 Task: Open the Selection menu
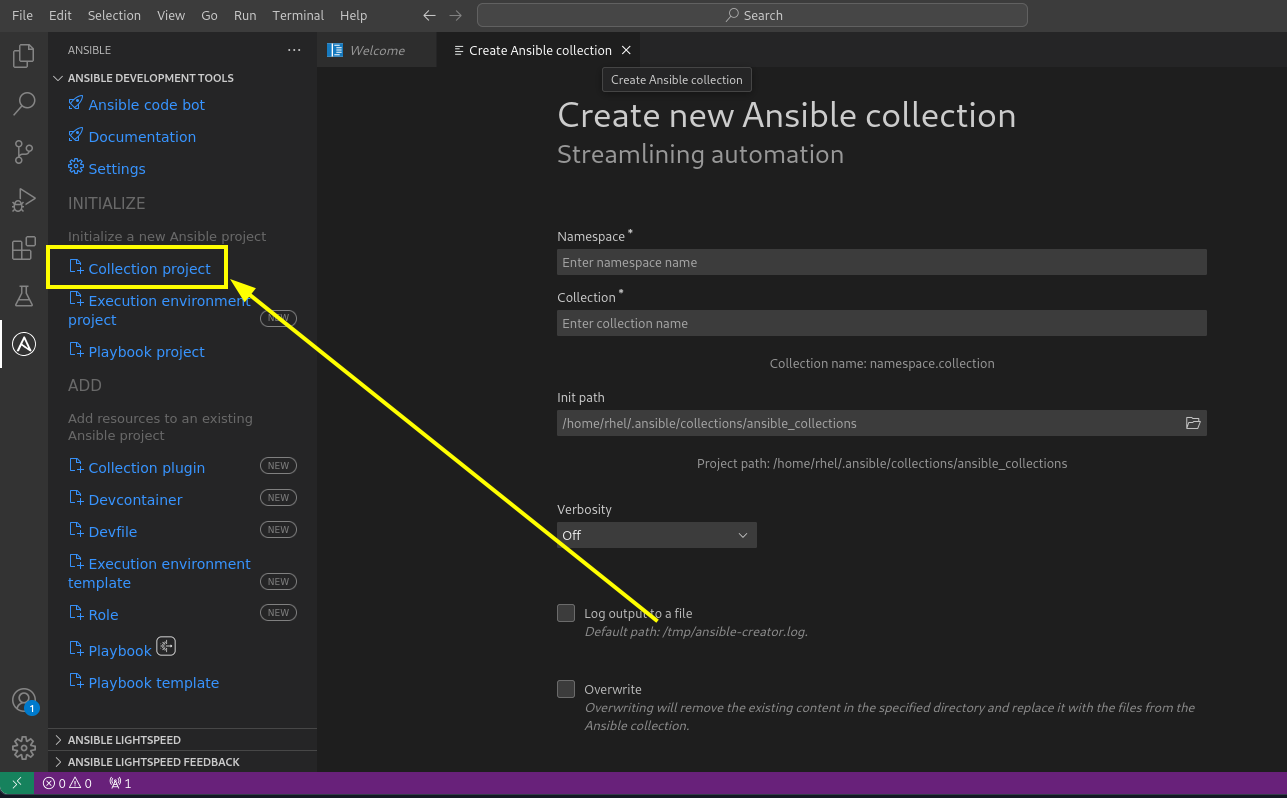[114, 15]
